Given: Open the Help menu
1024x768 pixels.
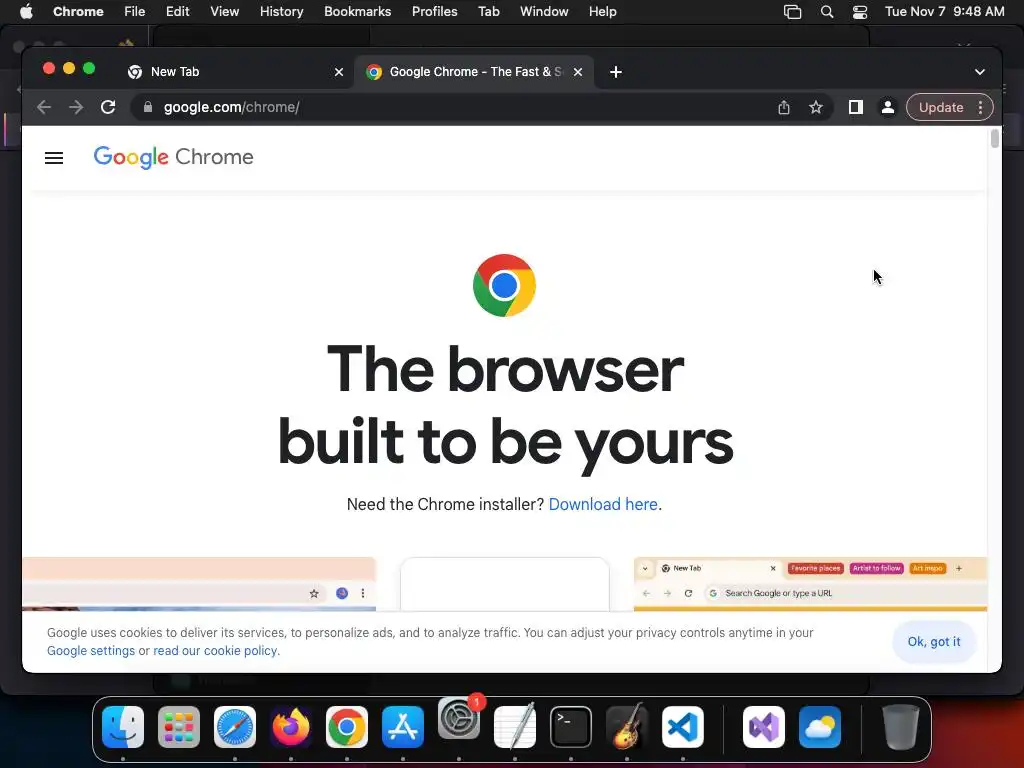Looking at the screenshot, I should pos(602,12).
